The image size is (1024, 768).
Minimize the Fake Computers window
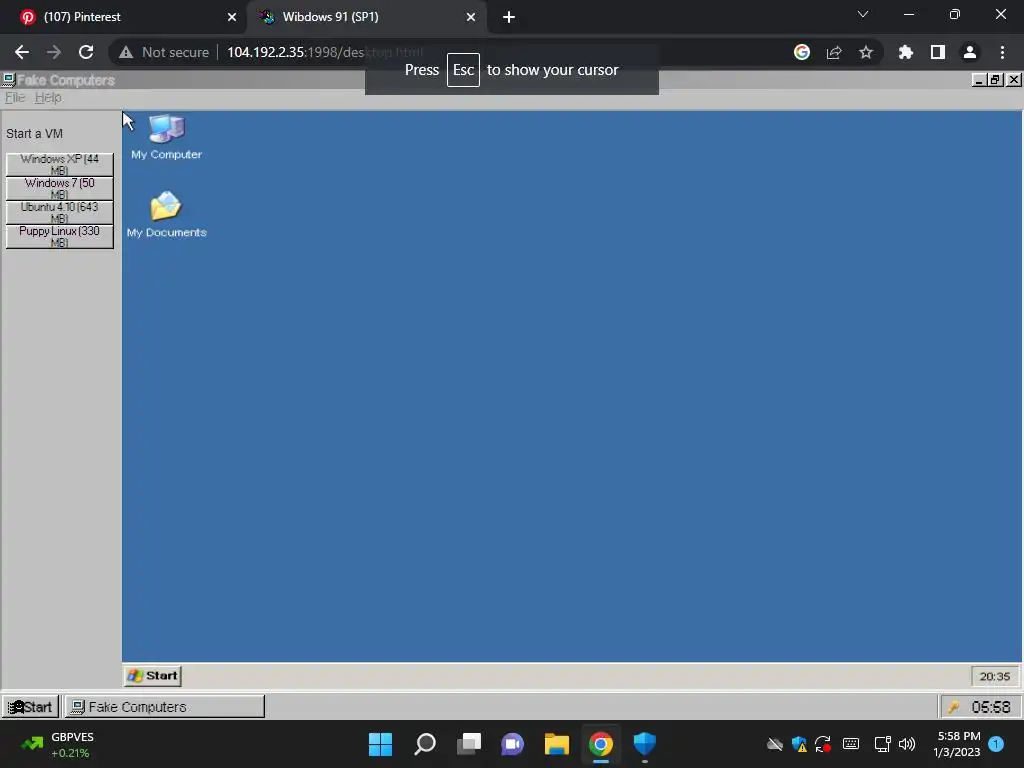[978, 80]
